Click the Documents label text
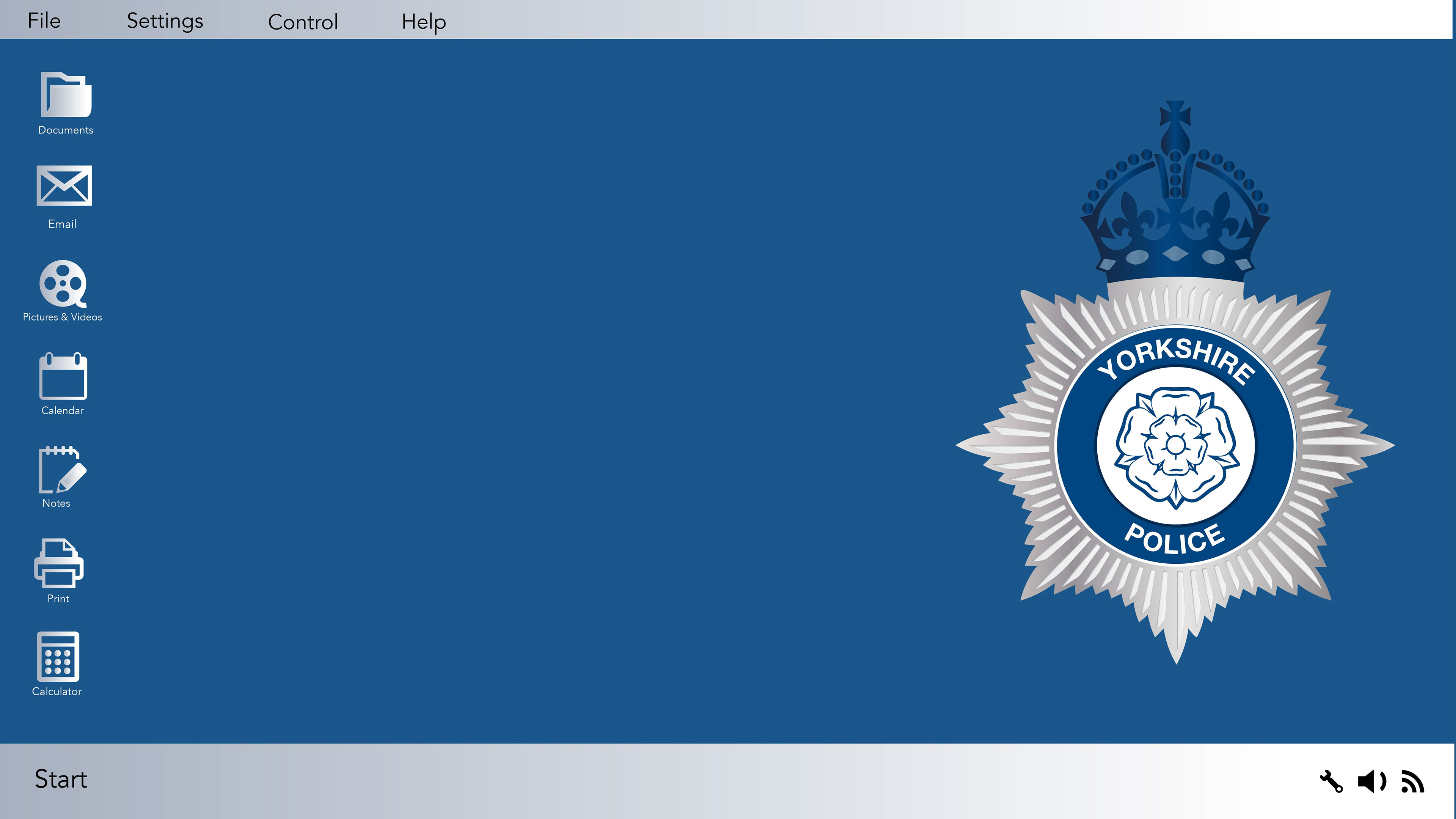The image size is (1456, 819). 66,130
